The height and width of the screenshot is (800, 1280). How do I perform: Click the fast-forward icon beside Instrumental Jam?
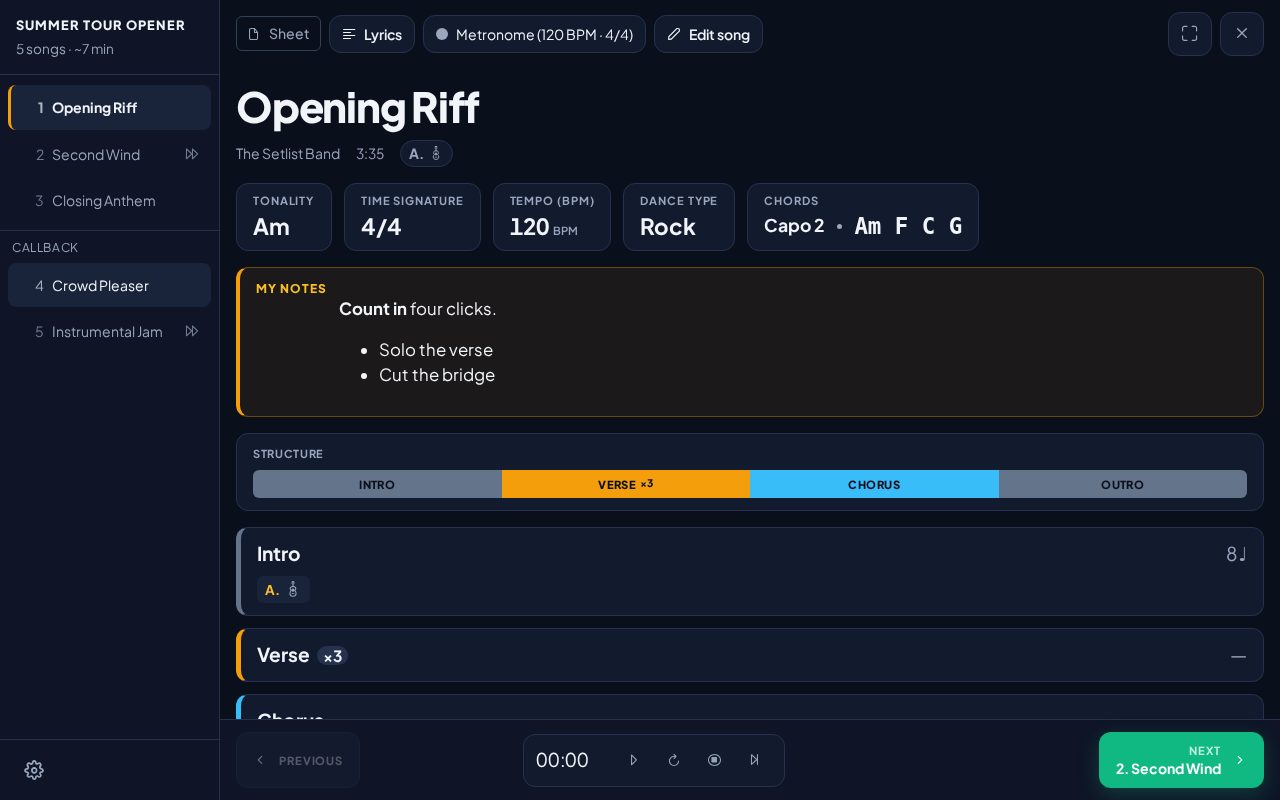pyautogui.click(x=192, y=331)
